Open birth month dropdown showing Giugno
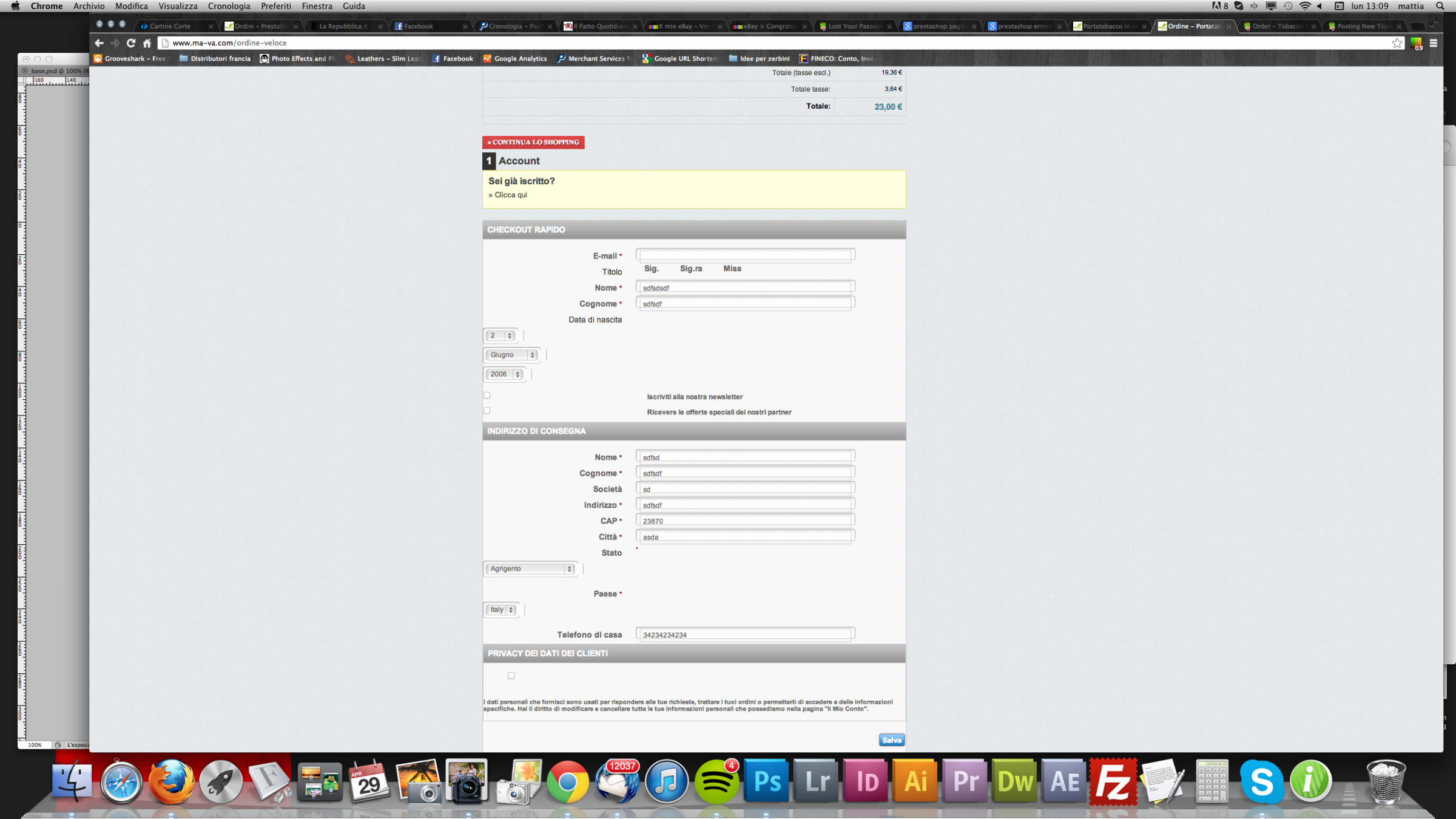Viewport: 1456px width, 819px height. pyautogui.click(x=513, y=355)
